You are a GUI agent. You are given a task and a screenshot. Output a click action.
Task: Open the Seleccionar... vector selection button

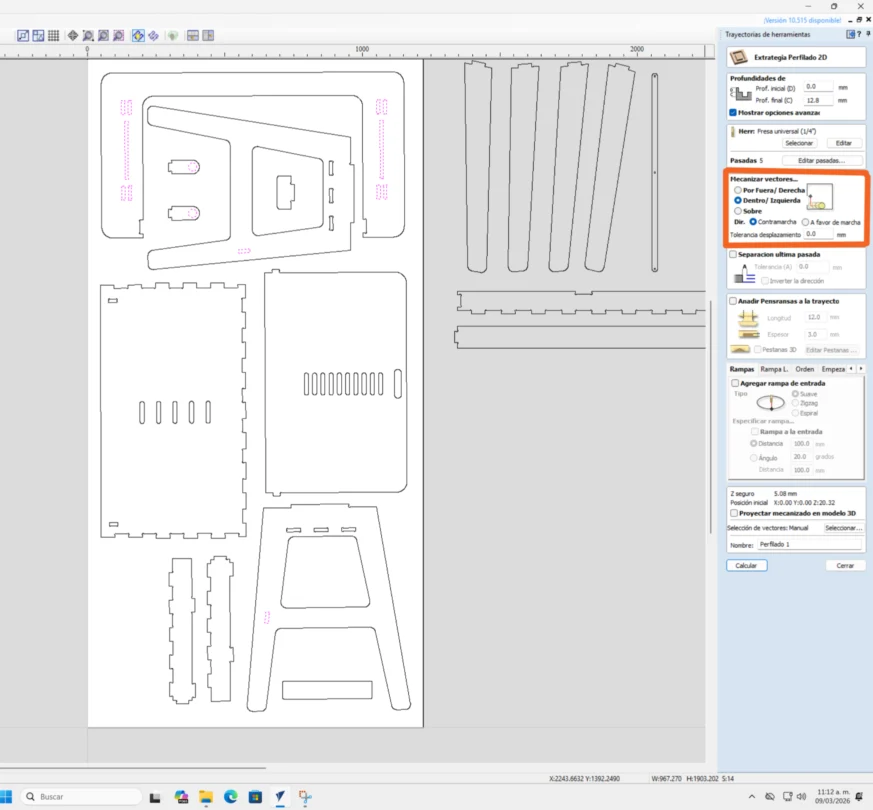tap(842, 528)
